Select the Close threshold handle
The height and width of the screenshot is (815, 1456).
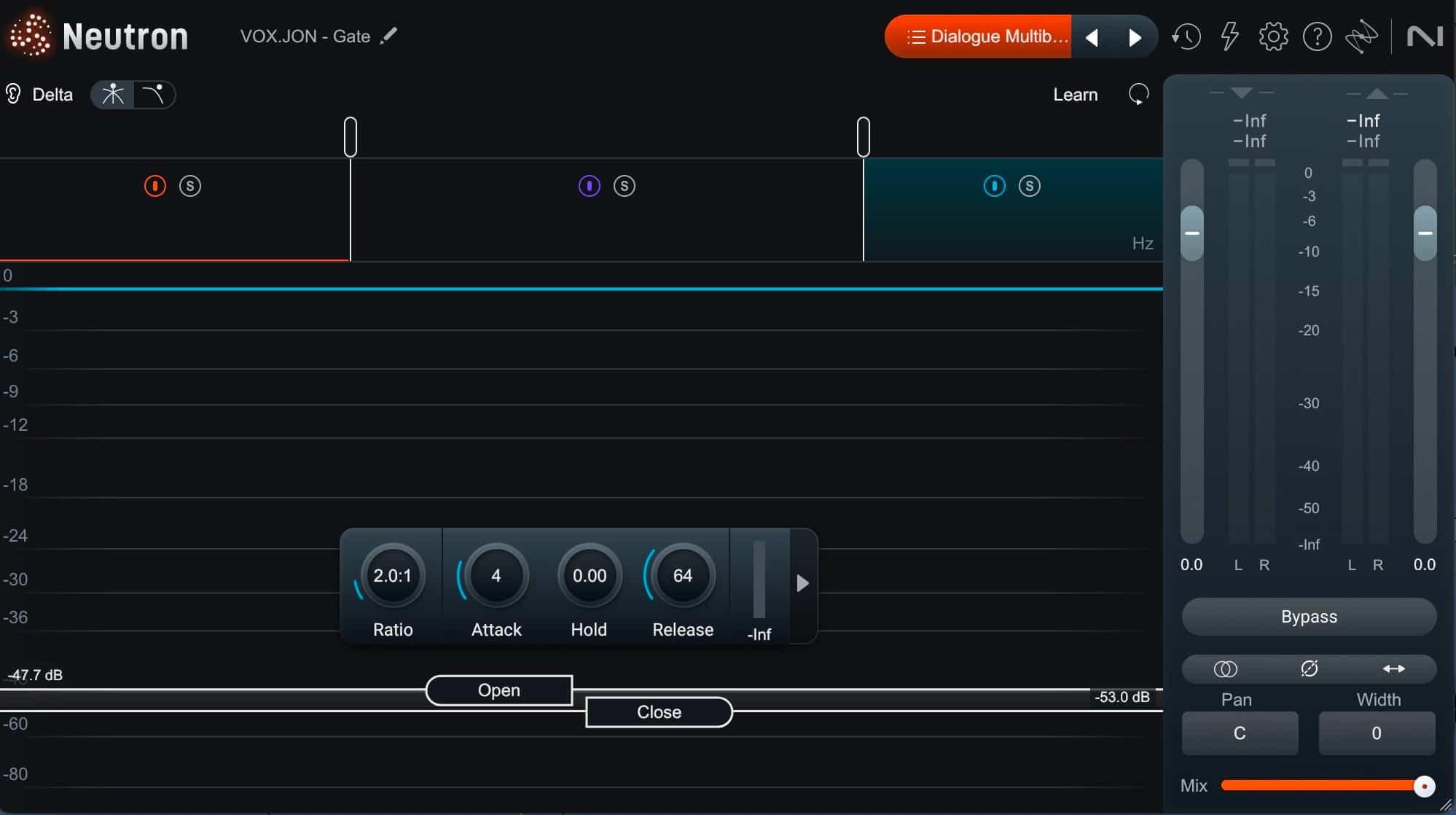pyautogui.click(x=659, y=712)
